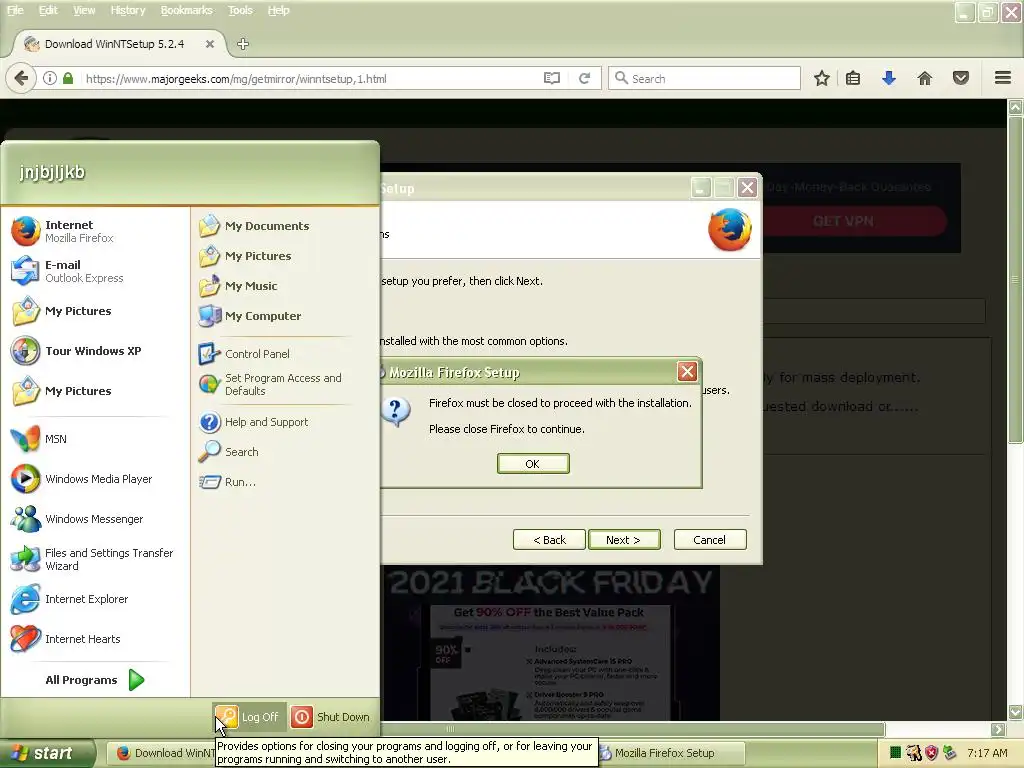Image resolution: width=1024 pixels, height=768 pixels.
Task: Click the horizontal scrollbar thumb
Action: [x=450, y=729]
